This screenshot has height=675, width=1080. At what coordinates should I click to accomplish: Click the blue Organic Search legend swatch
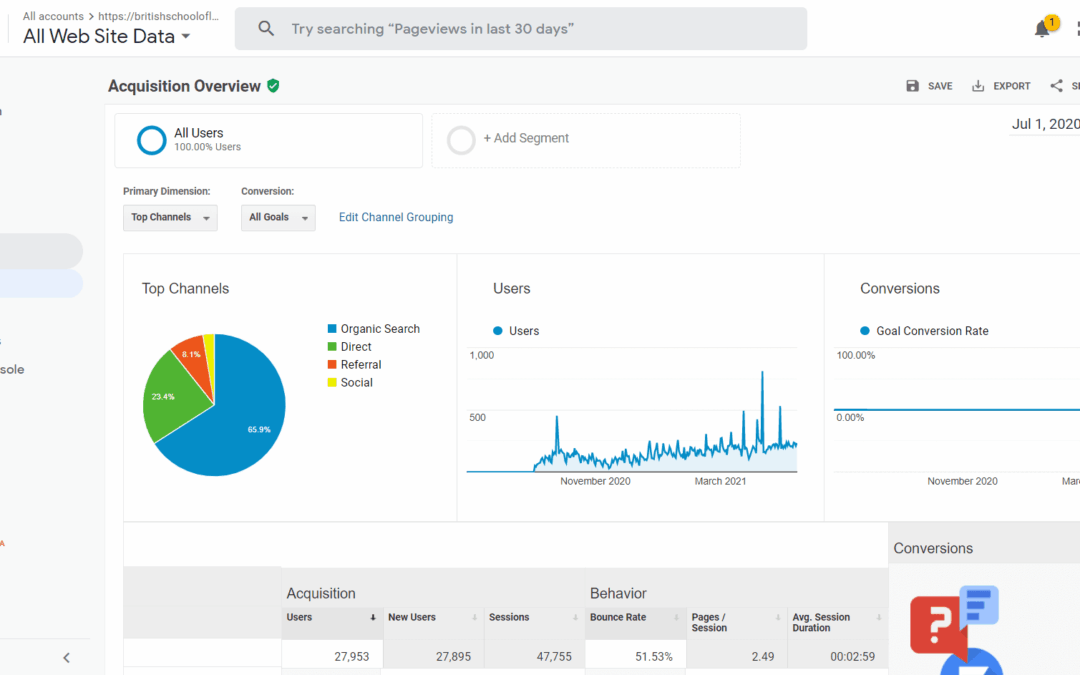pos(332,329)
